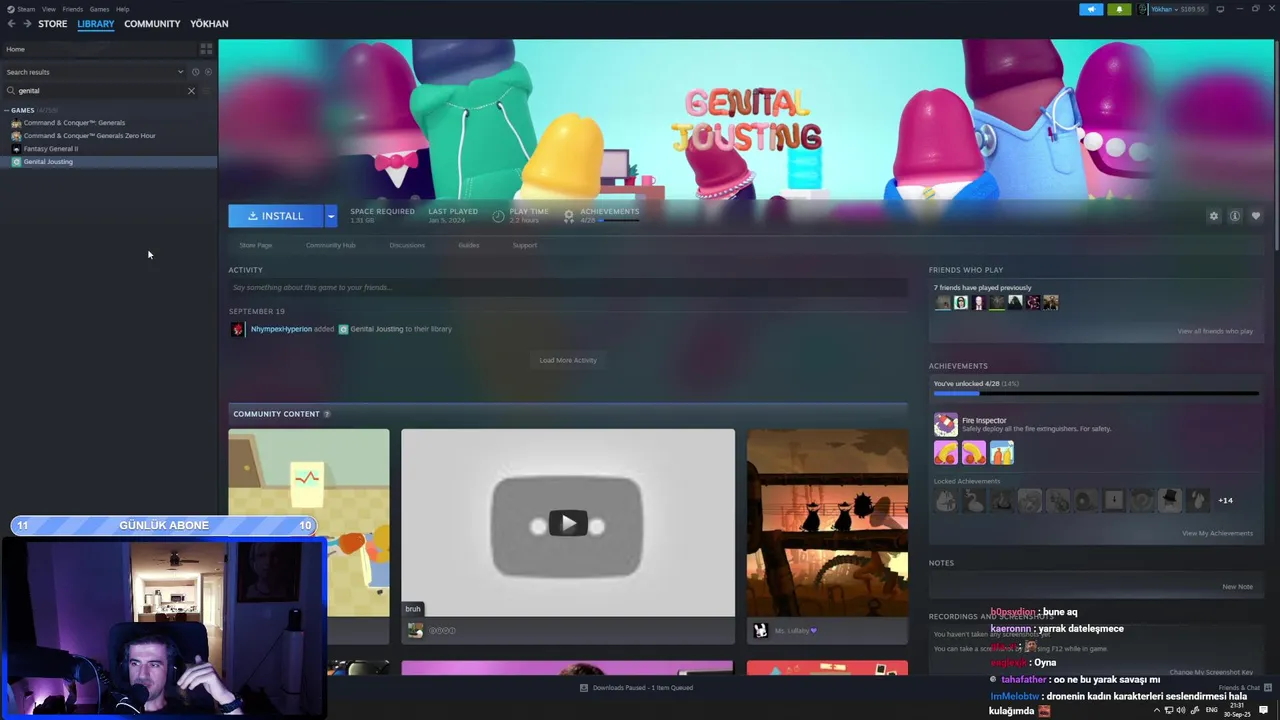The height and width of the screenshot is (720, 1280).
Task: Open the Support link
Action: [x=524, y=245]
